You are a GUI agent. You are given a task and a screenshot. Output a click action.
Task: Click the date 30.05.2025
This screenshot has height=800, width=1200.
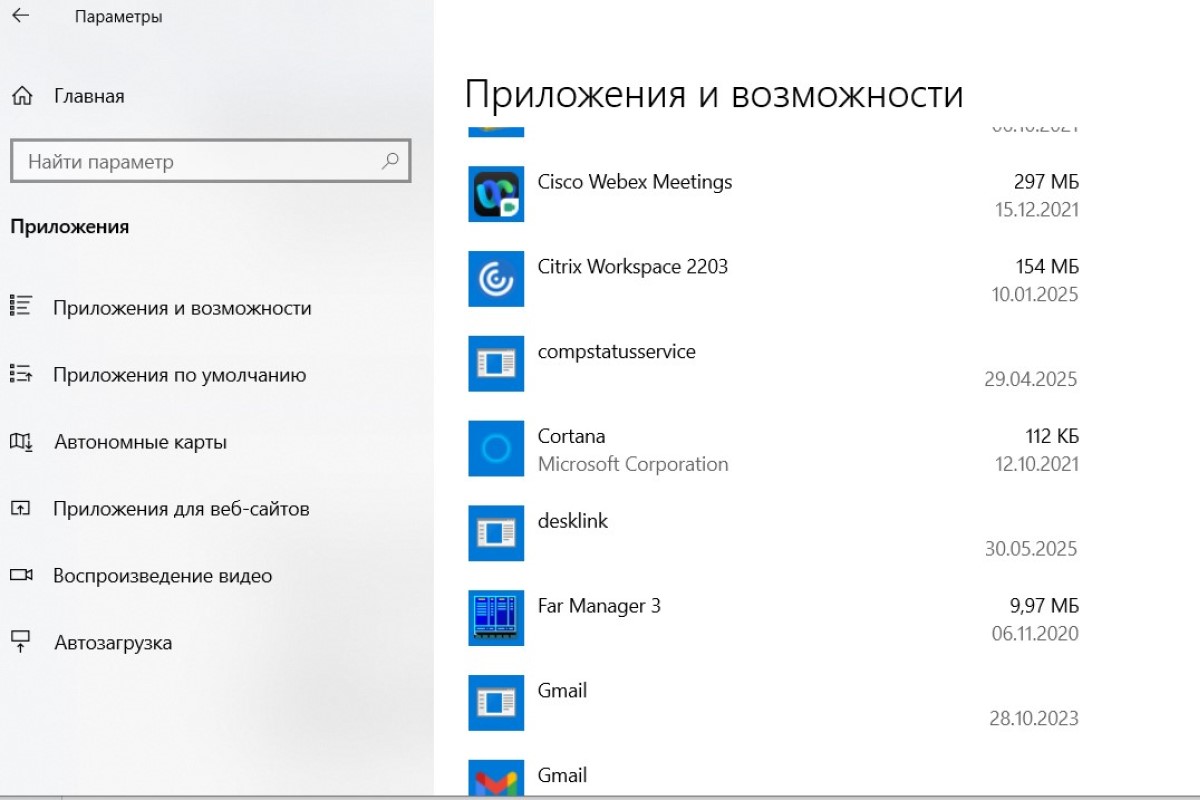click(1031, 549)
